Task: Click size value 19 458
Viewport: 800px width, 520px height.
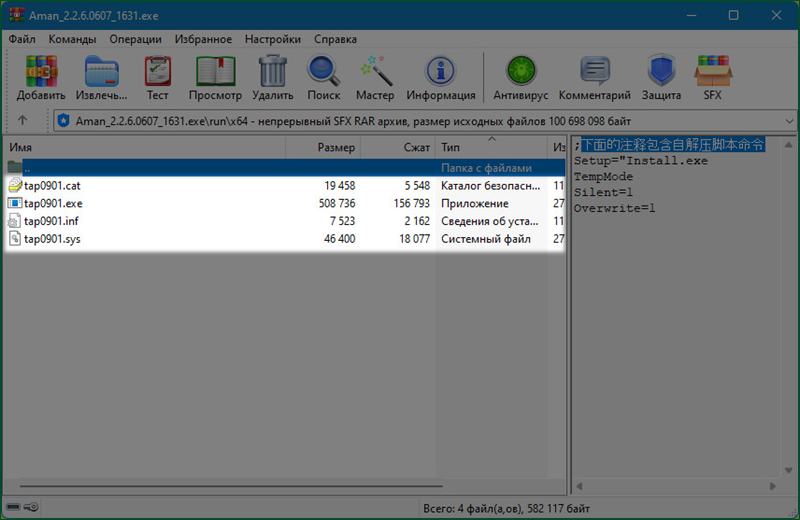Action: (340, 185)
